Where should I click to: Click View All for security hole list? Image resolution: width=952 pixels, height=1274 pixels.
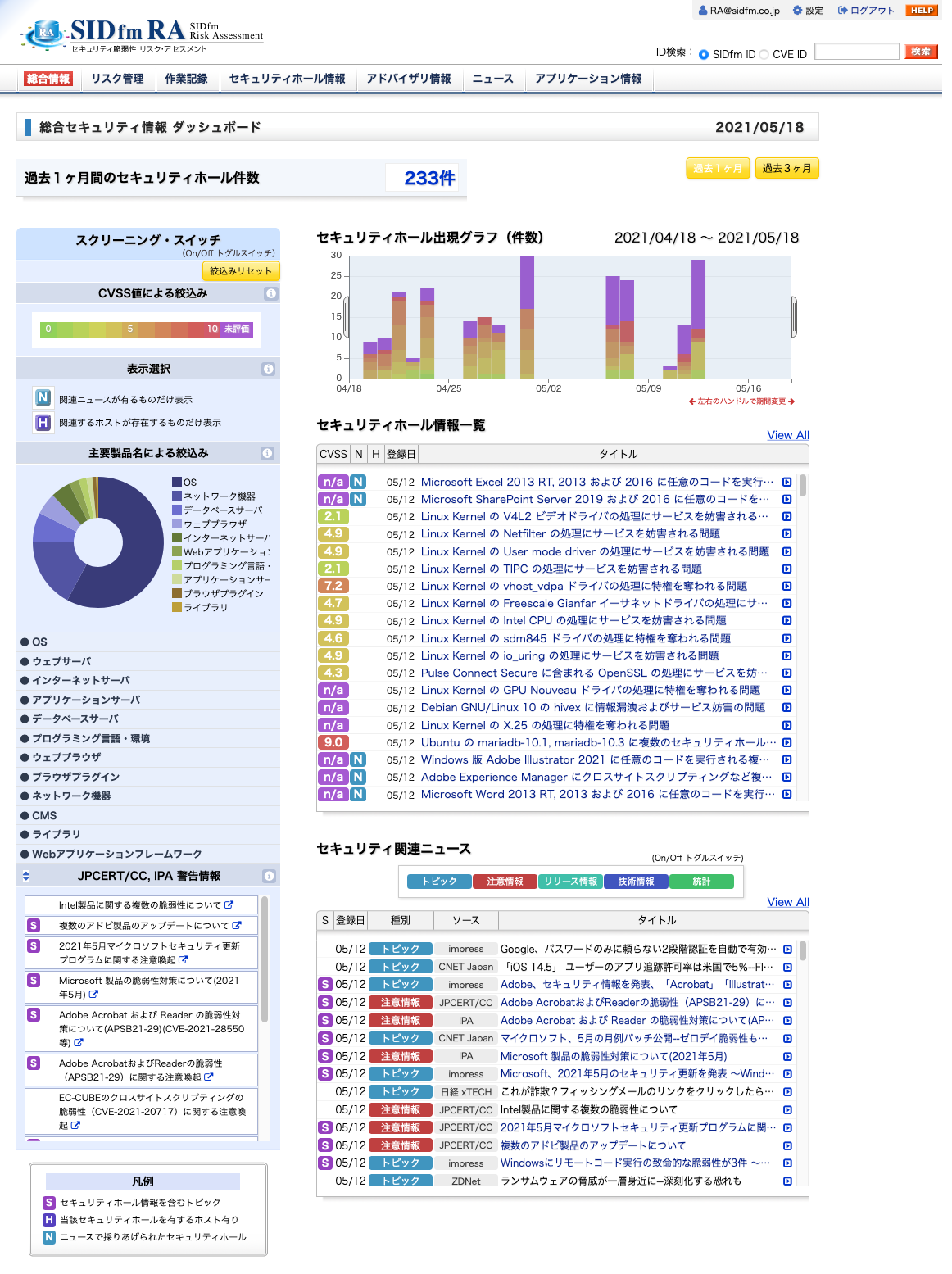click(x=788, y=435)
